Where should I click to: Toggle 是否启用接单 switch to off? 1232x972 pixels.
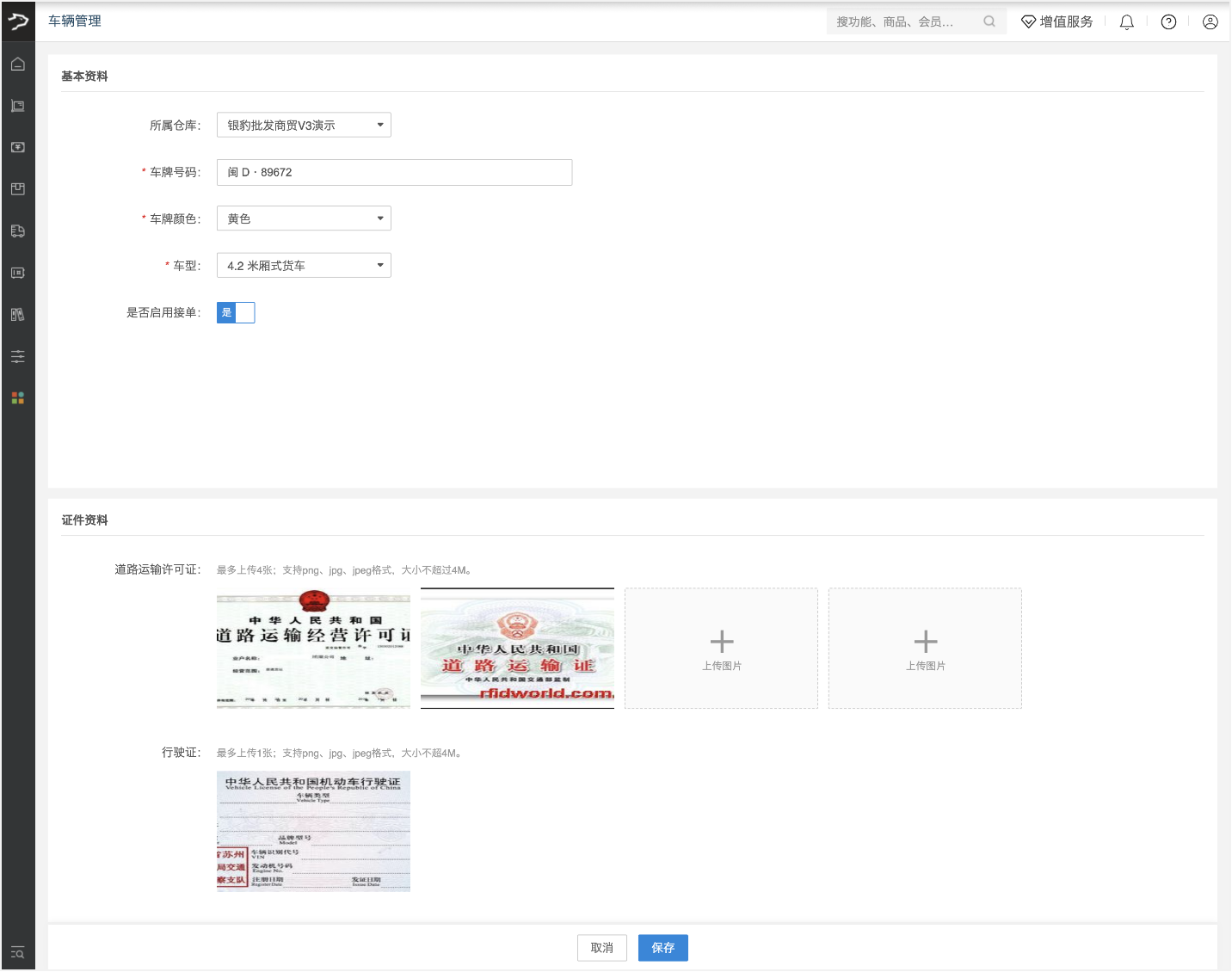coord(236,312)
